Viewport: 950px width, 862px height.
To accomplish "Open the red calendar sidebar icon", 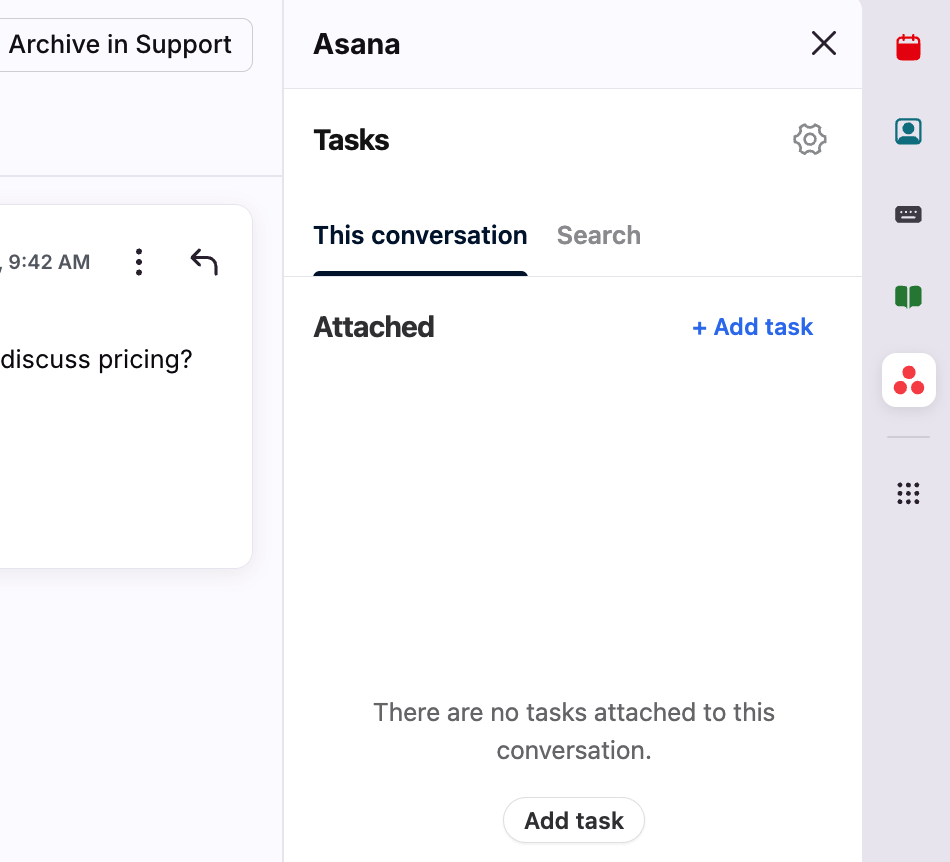I will point(908,47).
